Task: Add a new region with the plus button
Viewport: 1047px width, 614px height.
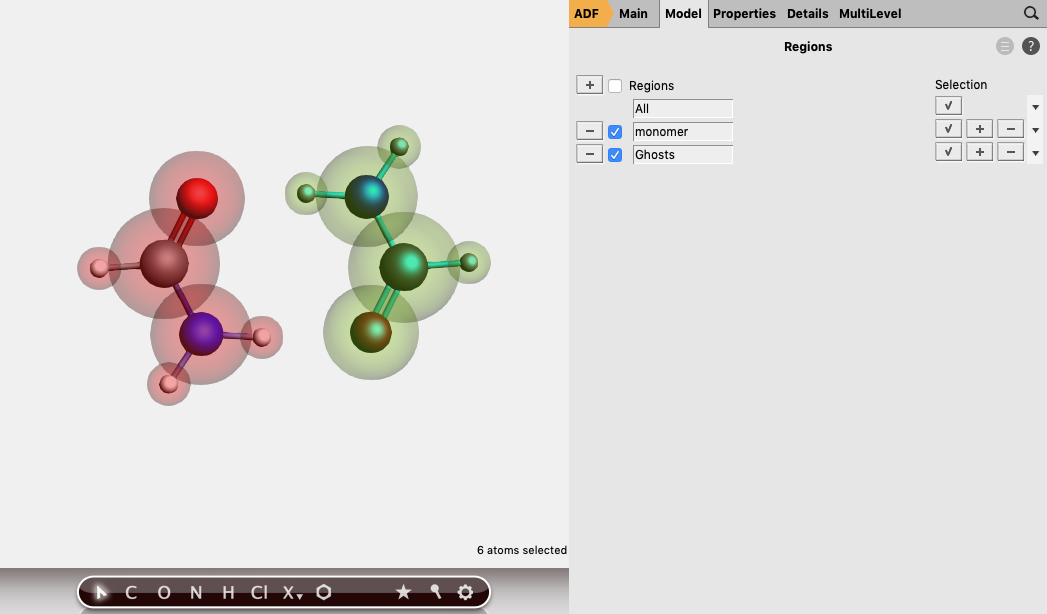Action: click(x=589, y=84)
